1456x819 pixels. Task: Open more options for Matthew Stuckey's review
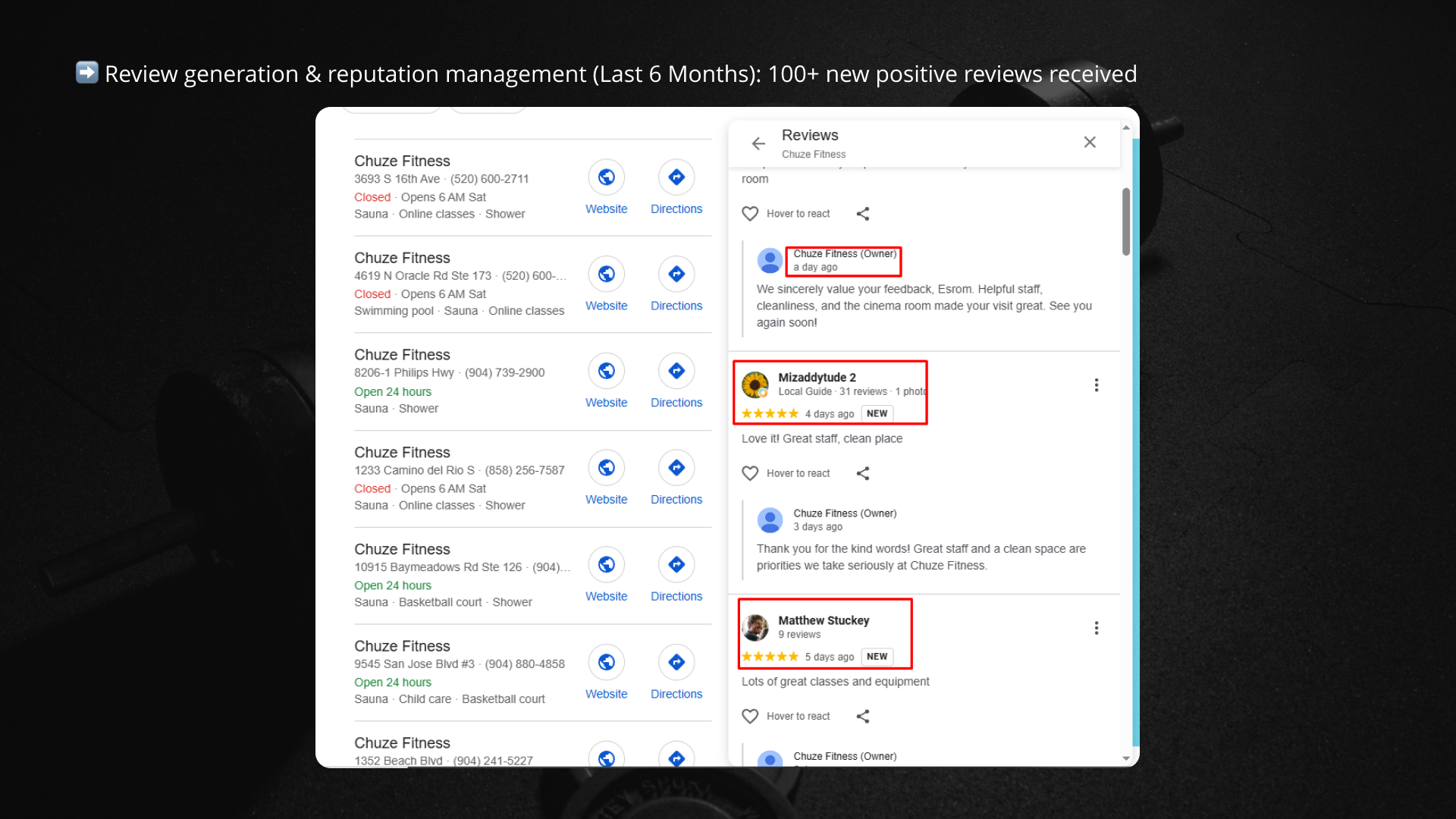pyautogui.click(x=1097, y=628)
